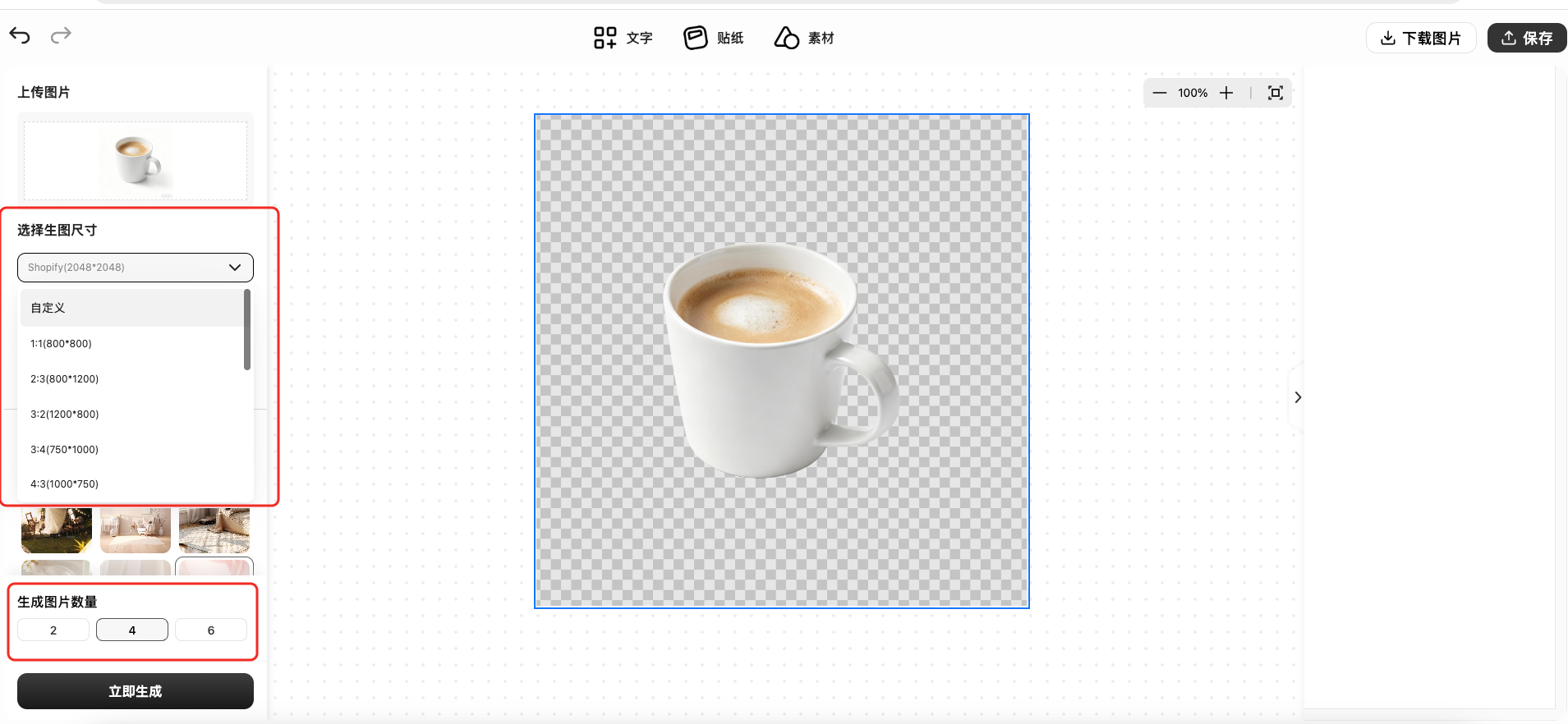Open the 贴纸 sticker tool

713,38
